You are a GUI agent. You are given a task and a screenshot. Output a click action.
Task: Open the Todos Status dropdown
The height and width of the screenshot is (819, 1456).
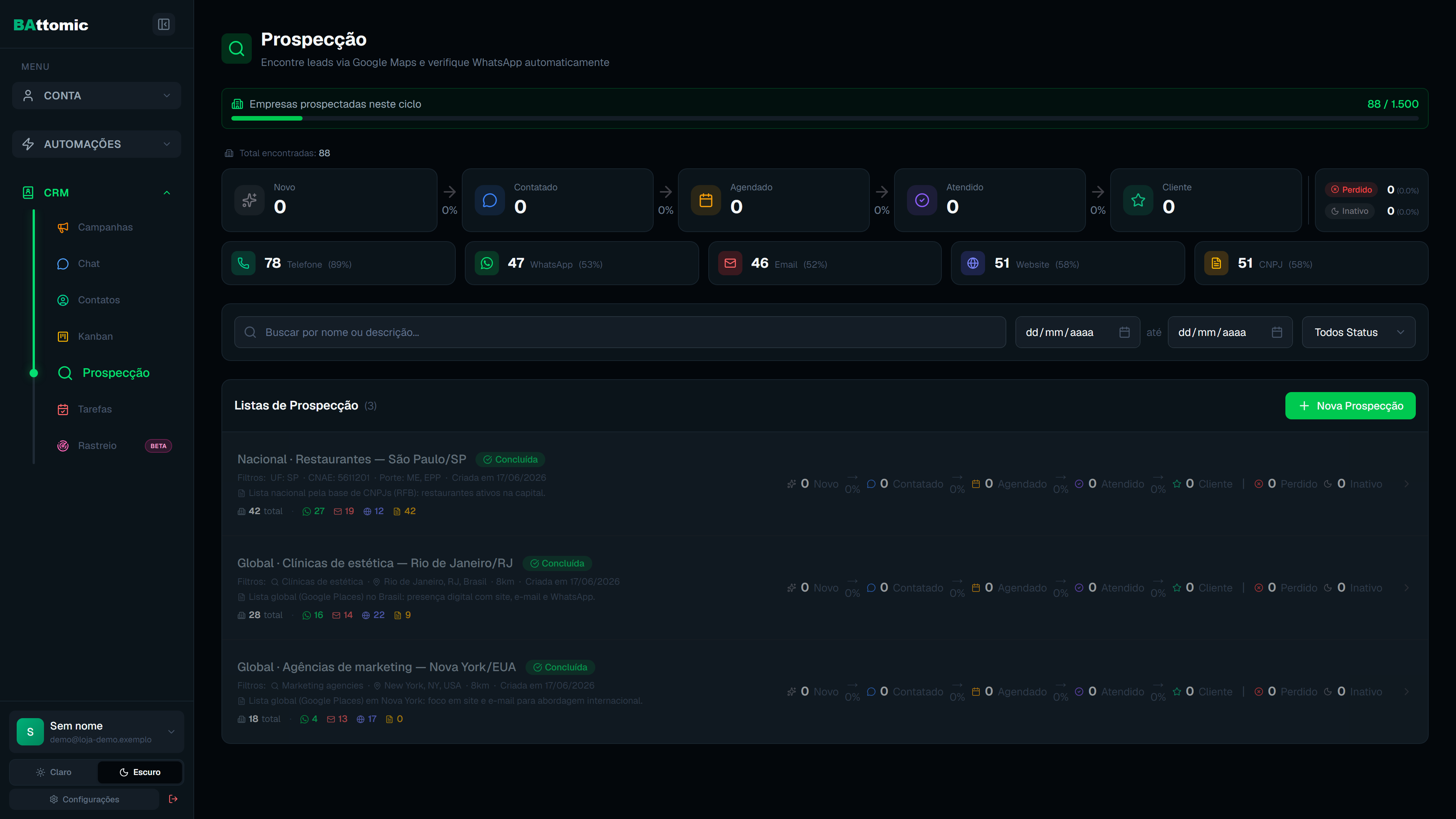tap(1359, 333)
